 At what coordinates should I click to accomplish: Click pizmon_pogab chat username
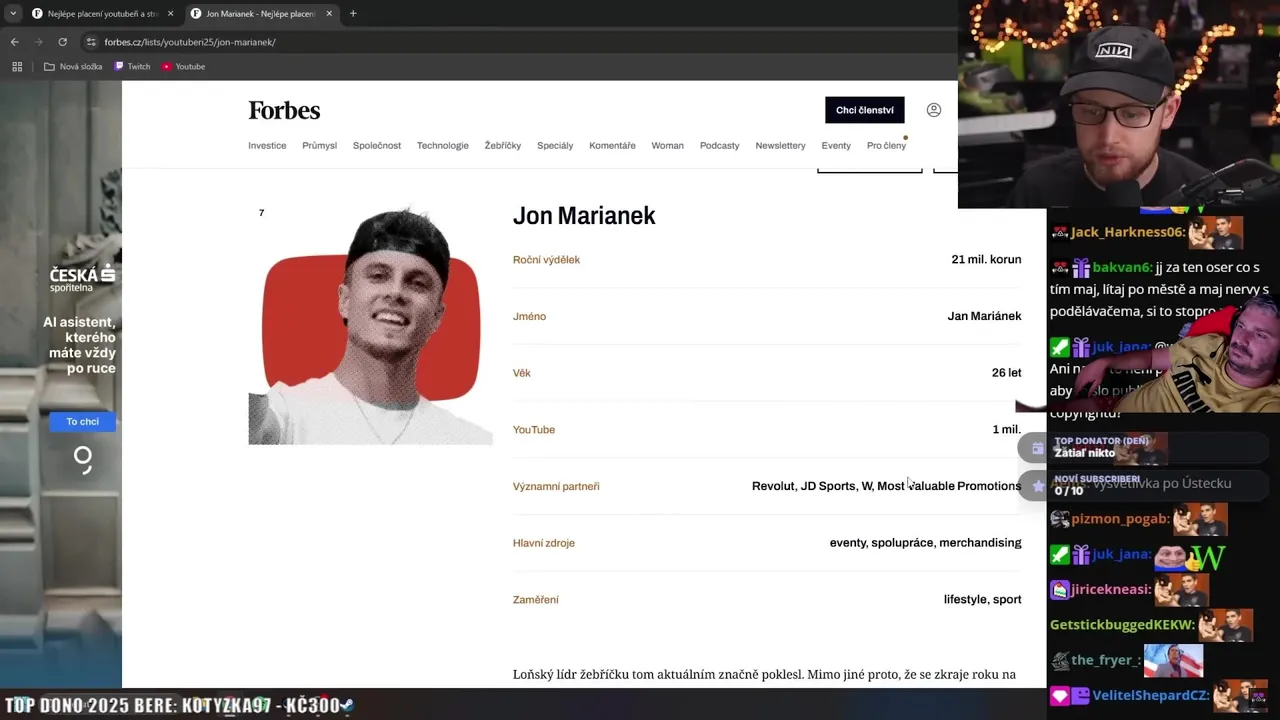pos(1120,519)
